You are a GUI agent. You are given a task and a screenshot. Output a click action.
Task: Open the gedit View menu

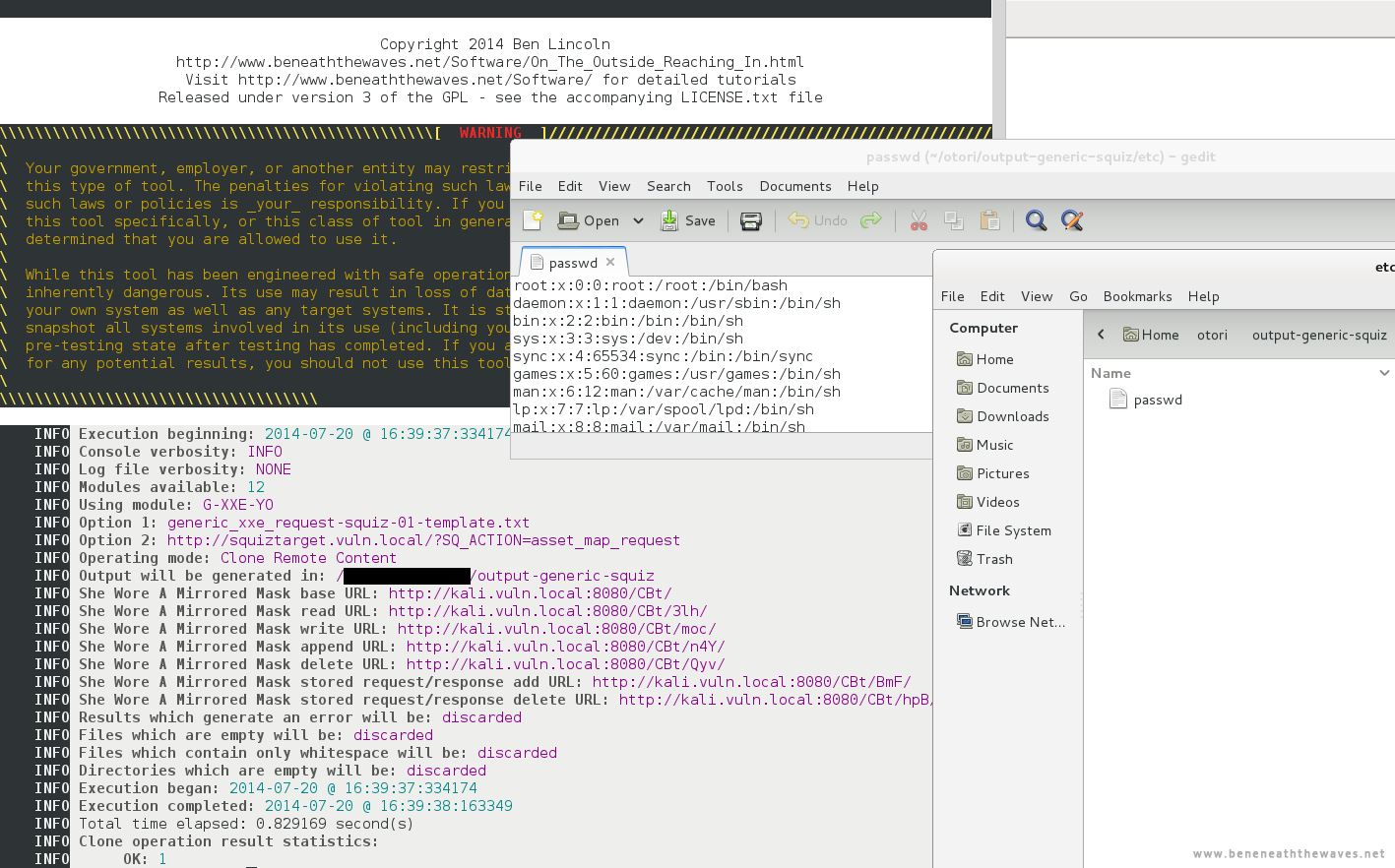point(614,186)
